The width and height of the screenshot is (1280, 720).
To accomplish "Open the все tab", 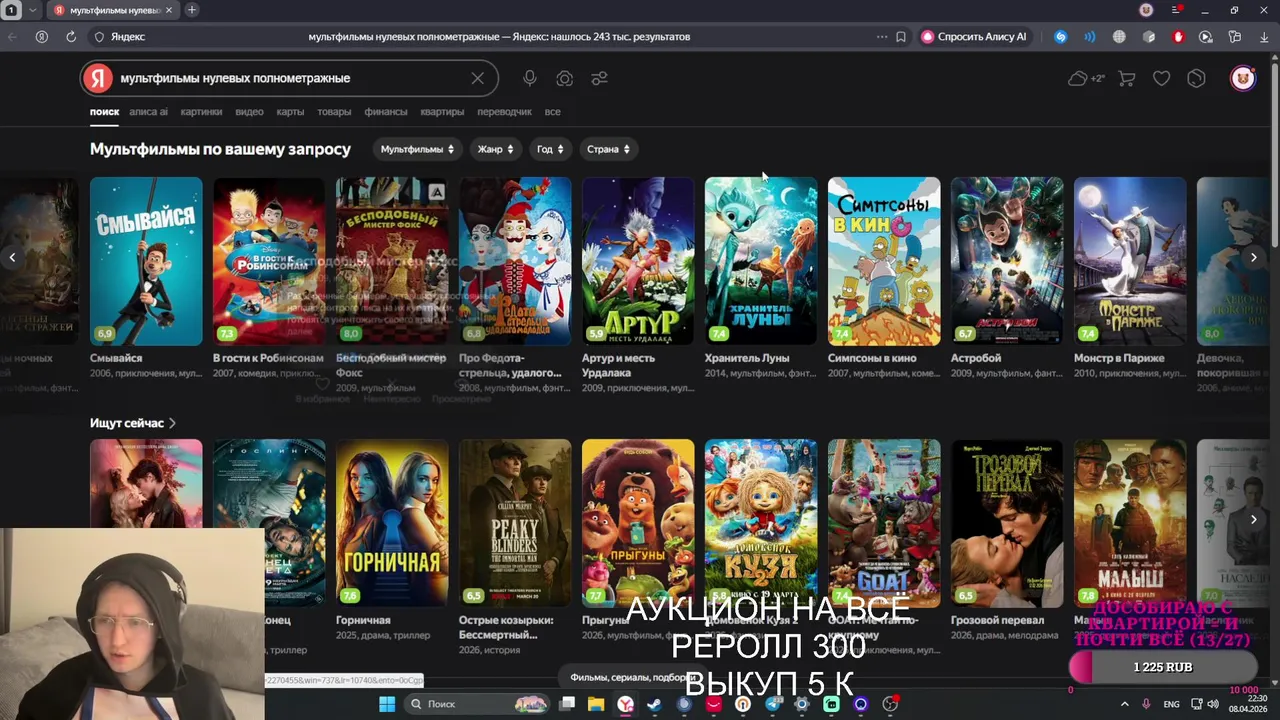I will click(552, 112).
